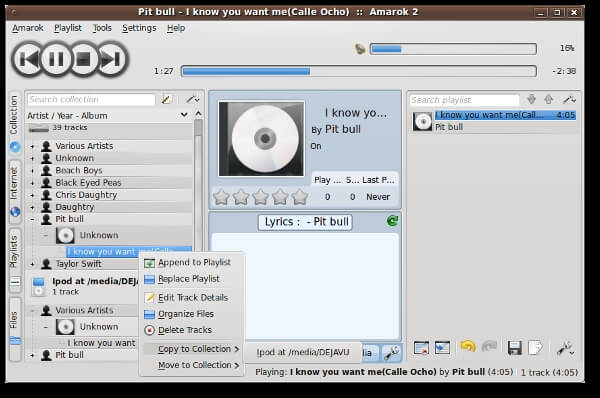Choose Edit Track Details
The height and width of the screenshot is (398, 600).
[x=191, y=298]
